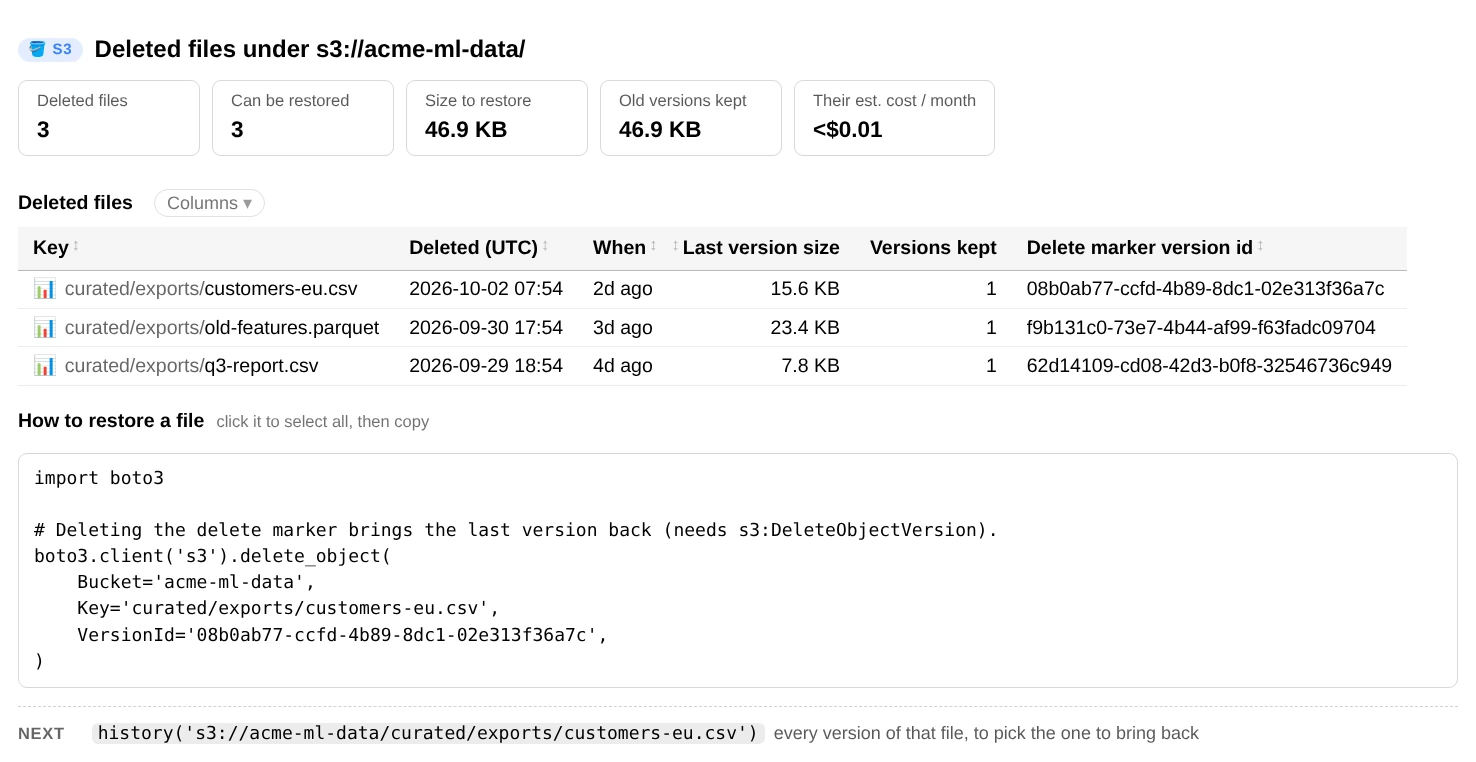Sort by the When column arrows
The image size is (1476, 762).
click(653, 246)
